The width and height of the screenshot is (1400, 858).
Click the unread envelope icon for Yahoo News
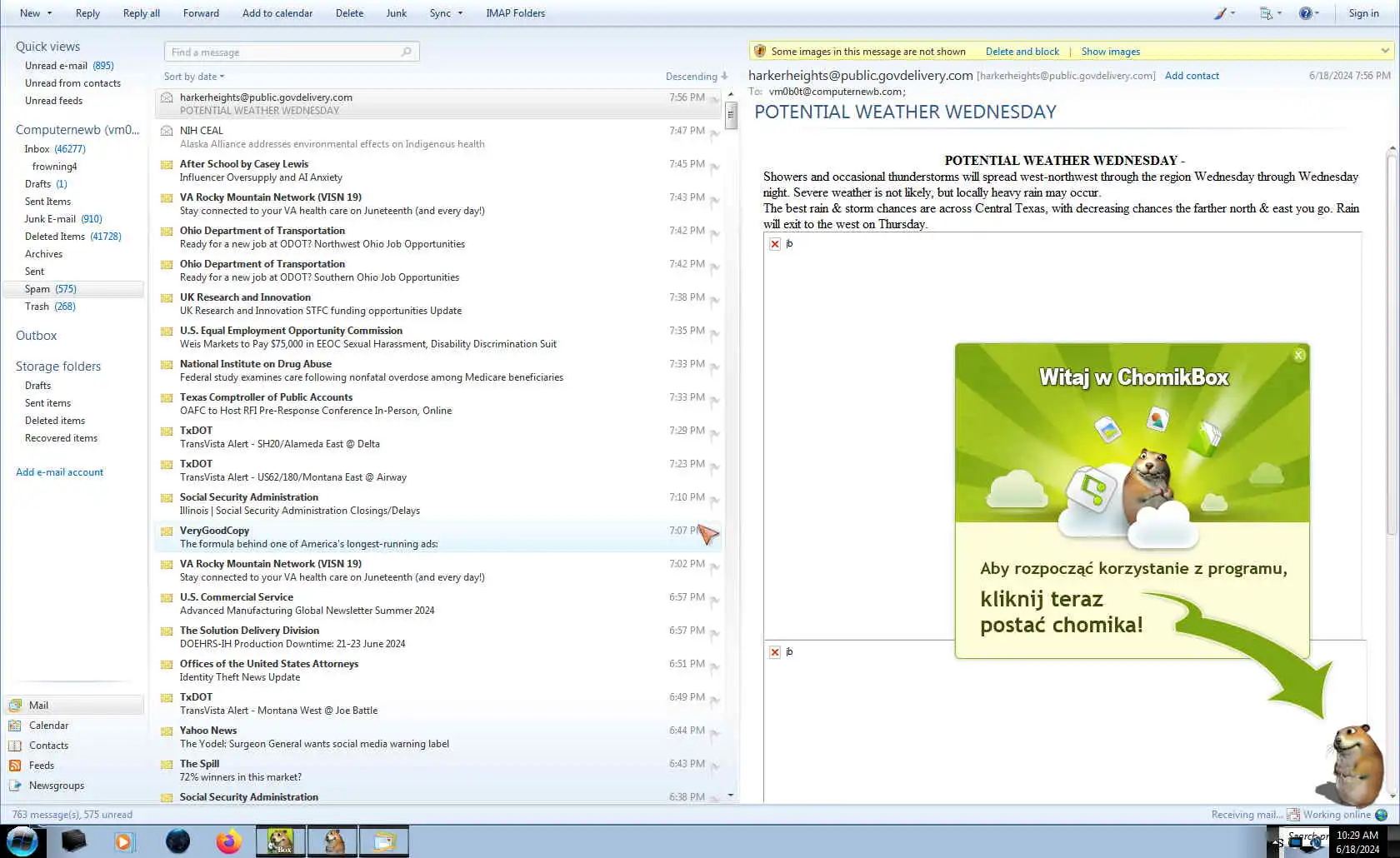click(x=167, y=731)
